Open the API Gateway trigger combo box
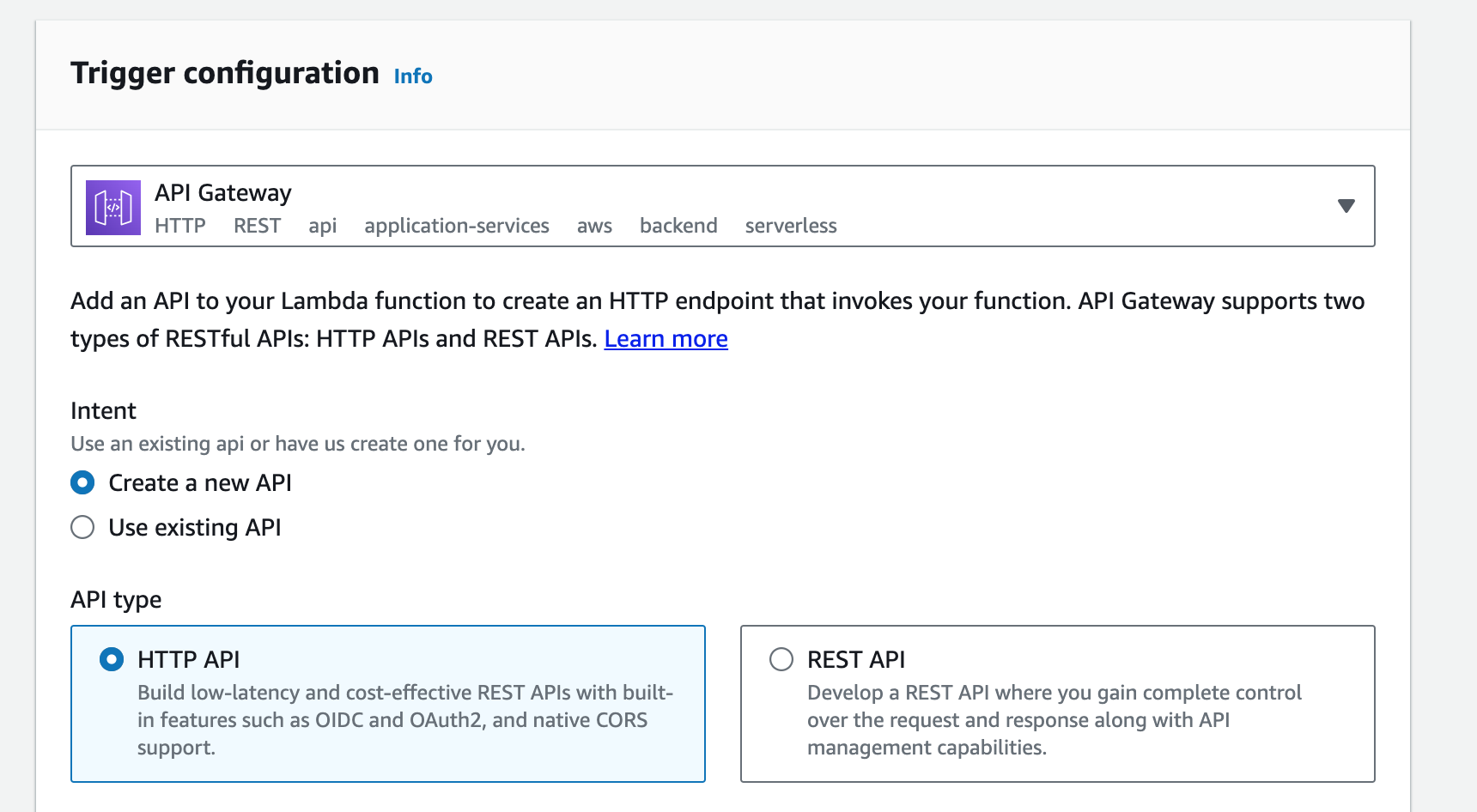 point(721,206)
